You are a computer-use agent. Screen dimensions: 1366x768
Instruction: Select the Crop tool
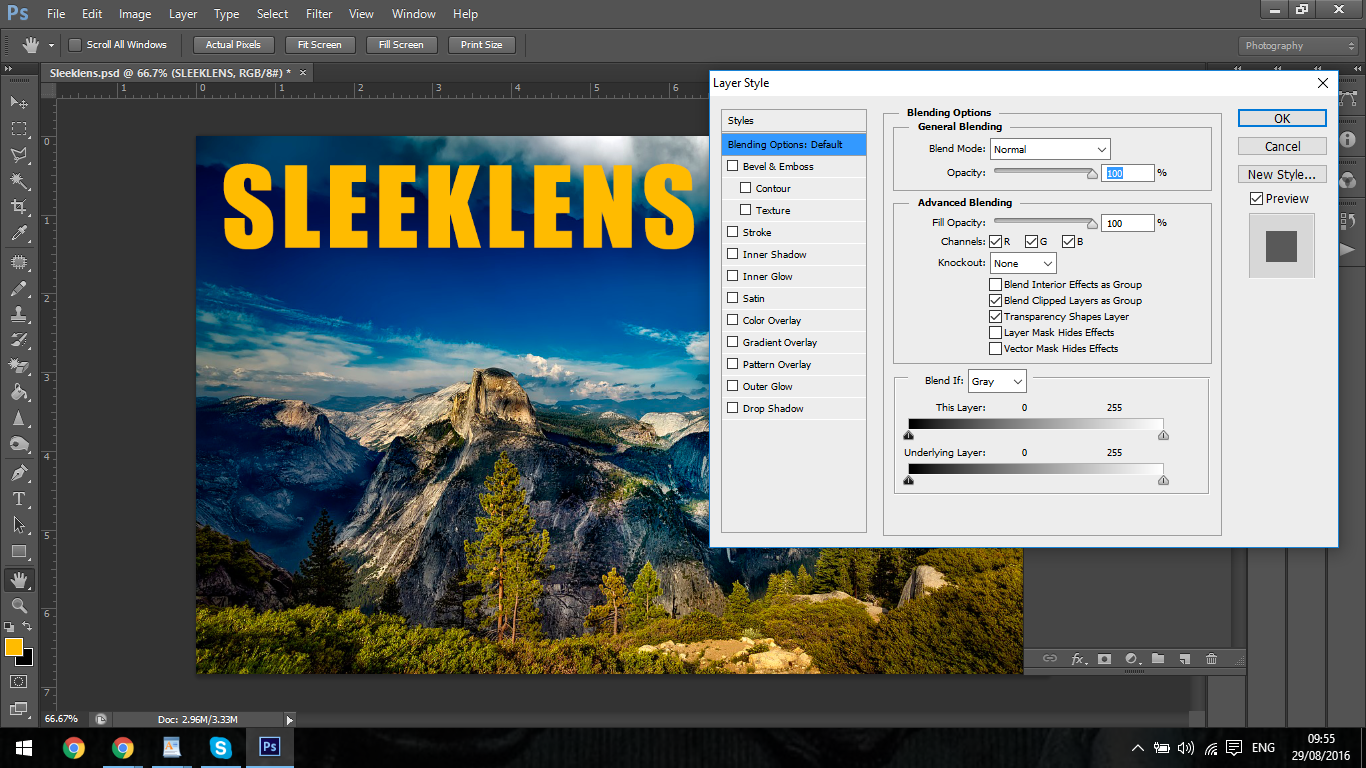tap(19, 207)
